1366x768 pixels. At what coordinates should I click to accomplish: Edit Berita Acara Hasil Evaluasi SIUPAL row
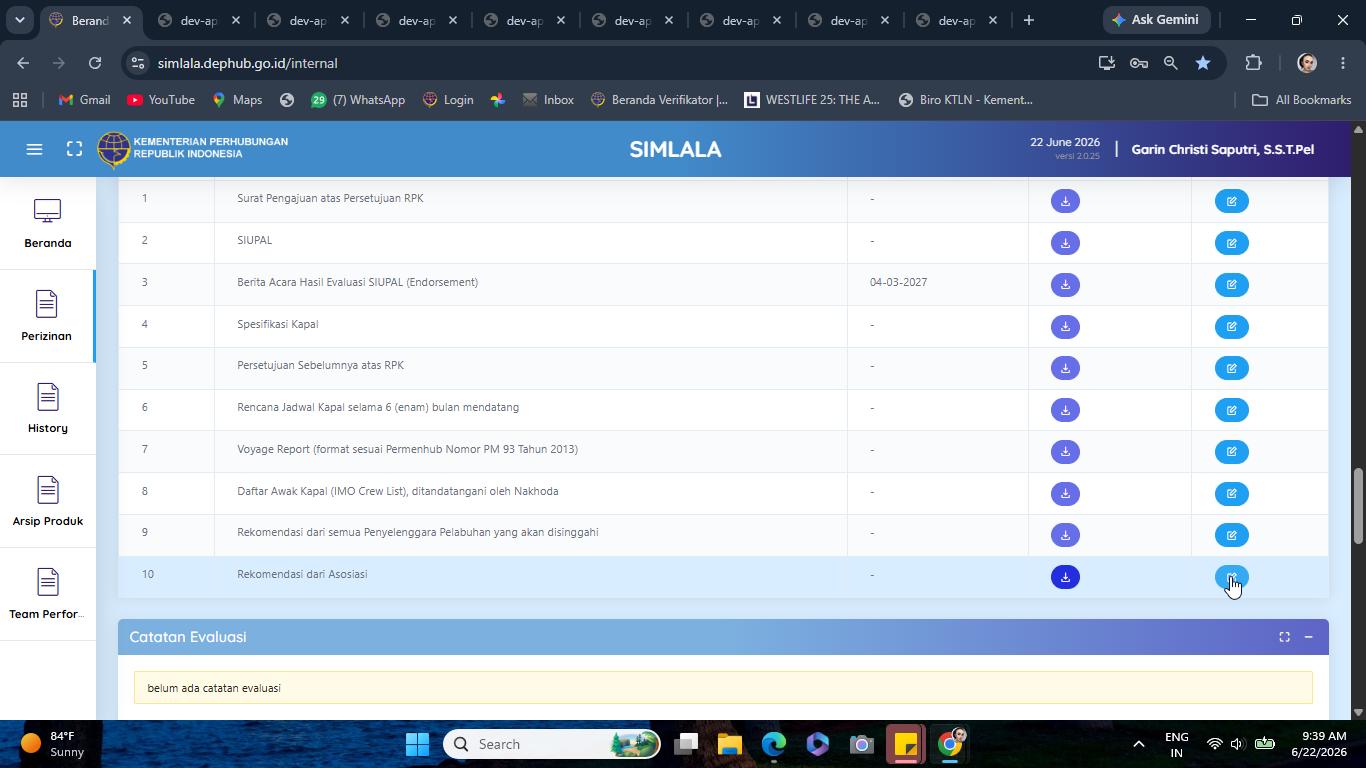[x=1231, y=285]
